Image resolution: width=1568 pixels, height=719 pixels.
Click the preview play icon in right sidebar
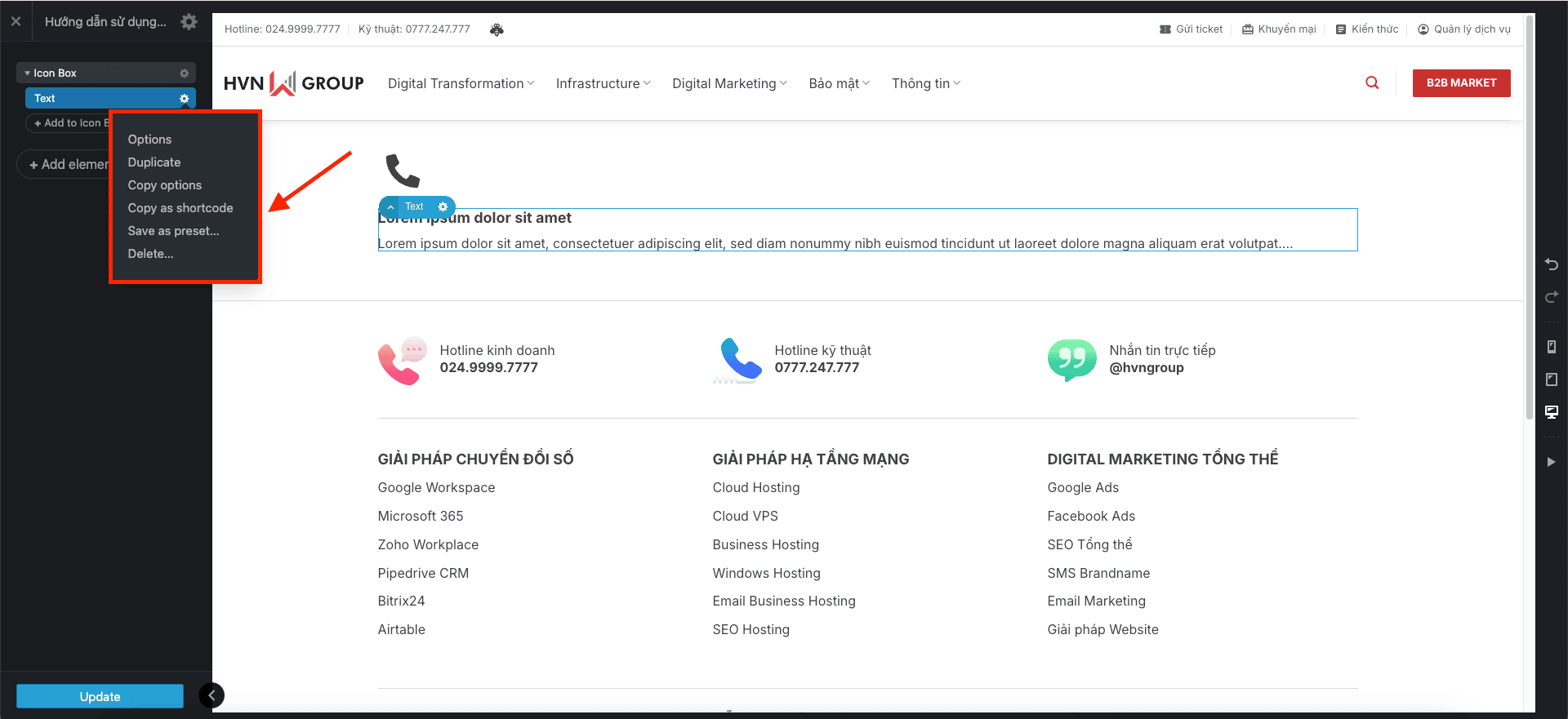coord(1551,462)
